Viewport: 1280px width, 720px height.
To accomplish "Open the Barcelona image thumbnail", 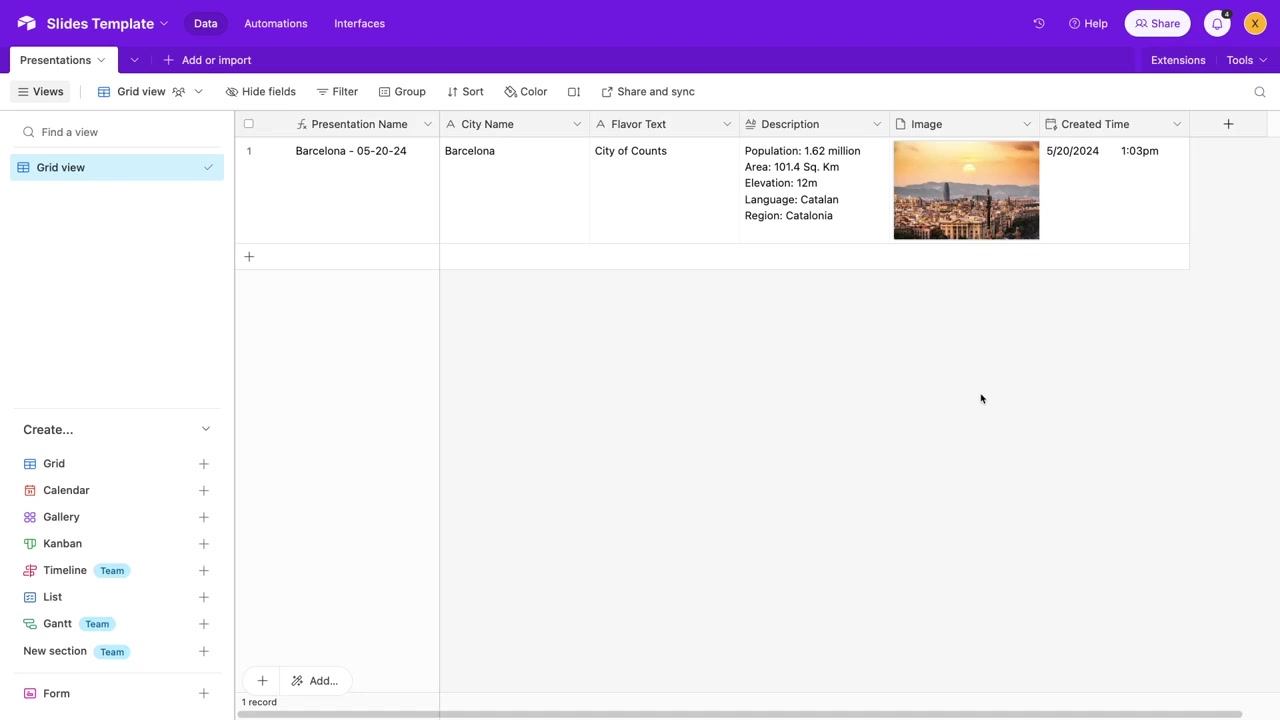I will click(966, 190).
